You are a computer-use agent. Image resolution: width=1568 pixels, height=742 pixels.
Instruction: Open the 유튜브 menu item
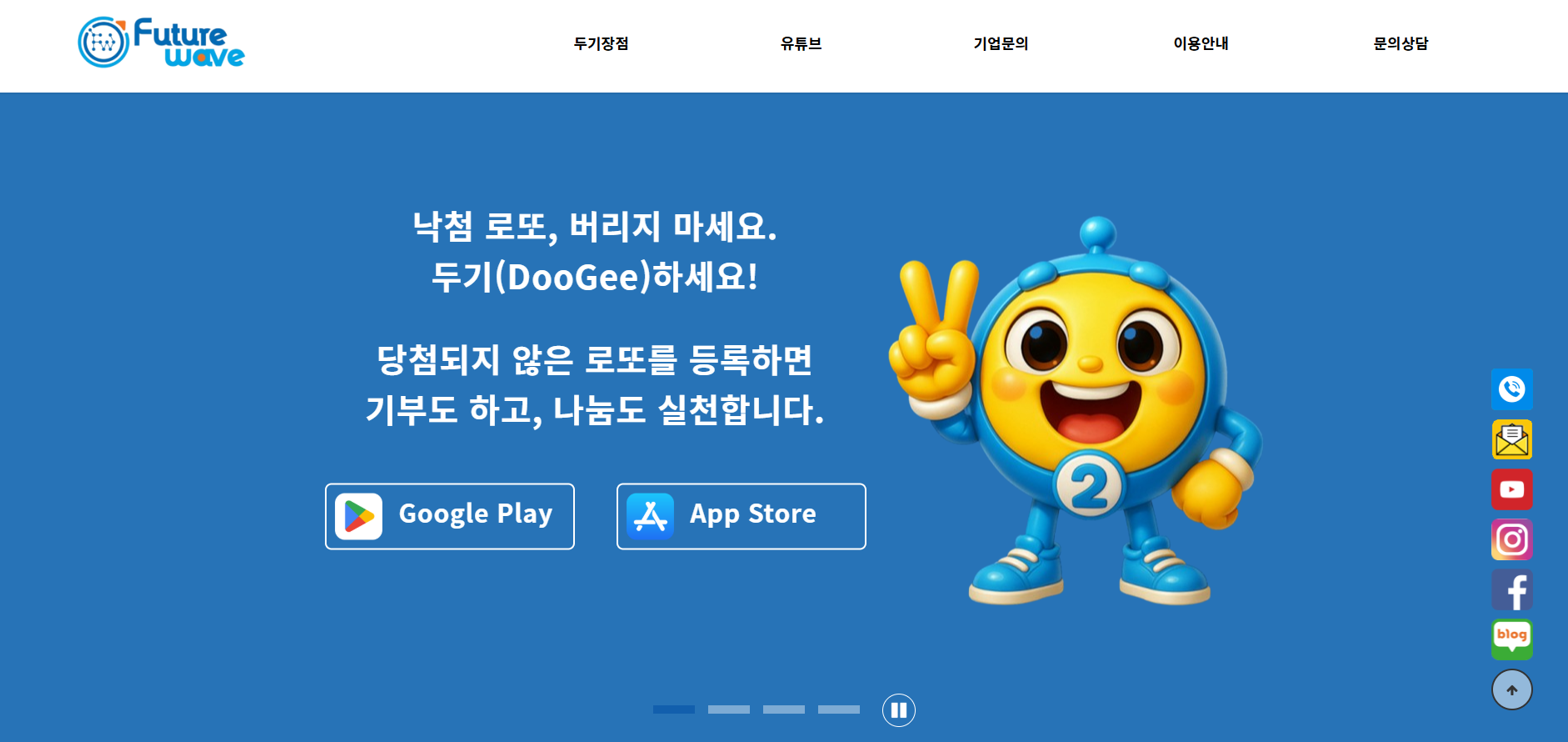[801, 43]
